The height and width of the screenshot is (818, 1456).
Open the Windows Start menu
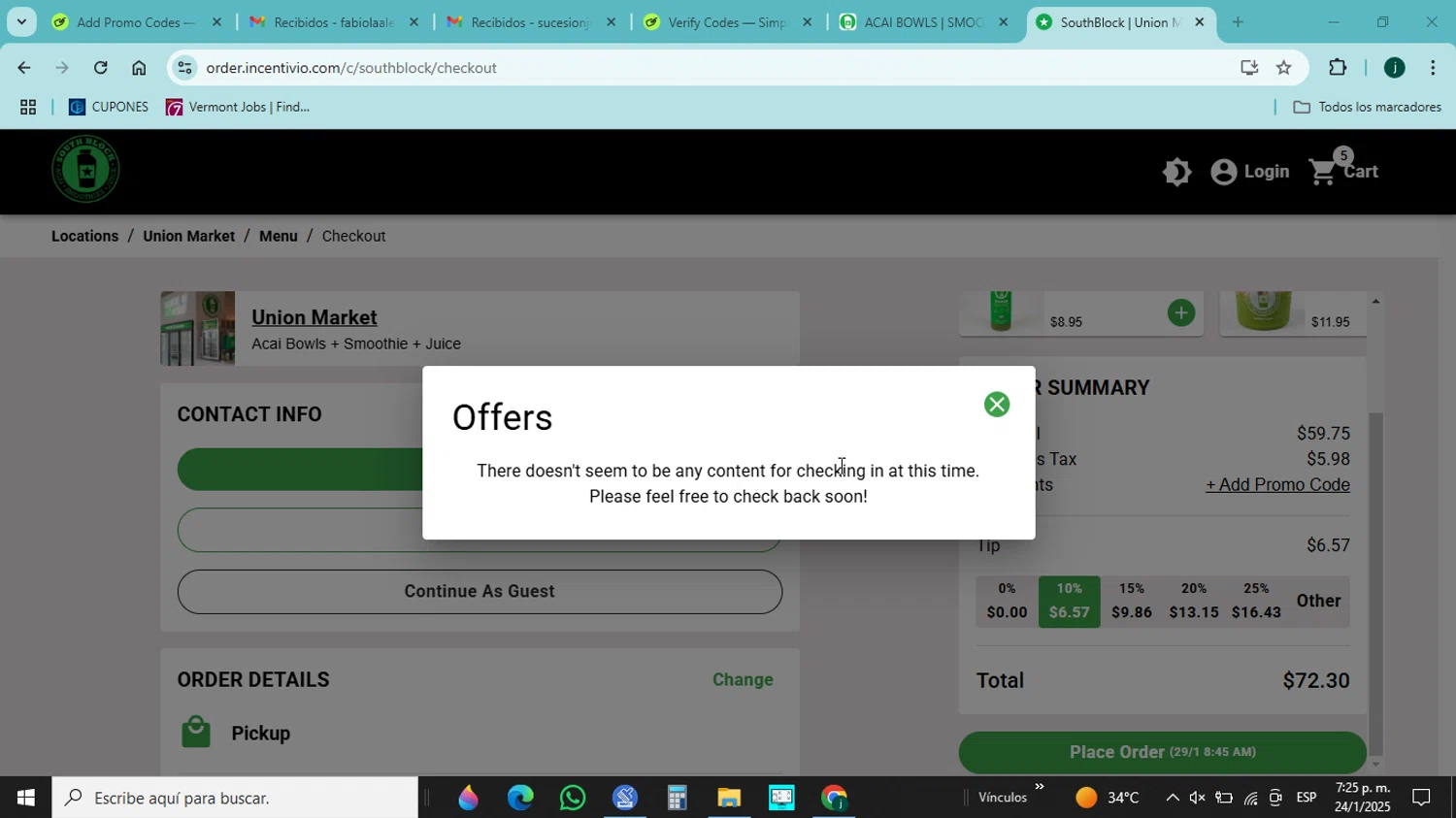click(25, 798)
